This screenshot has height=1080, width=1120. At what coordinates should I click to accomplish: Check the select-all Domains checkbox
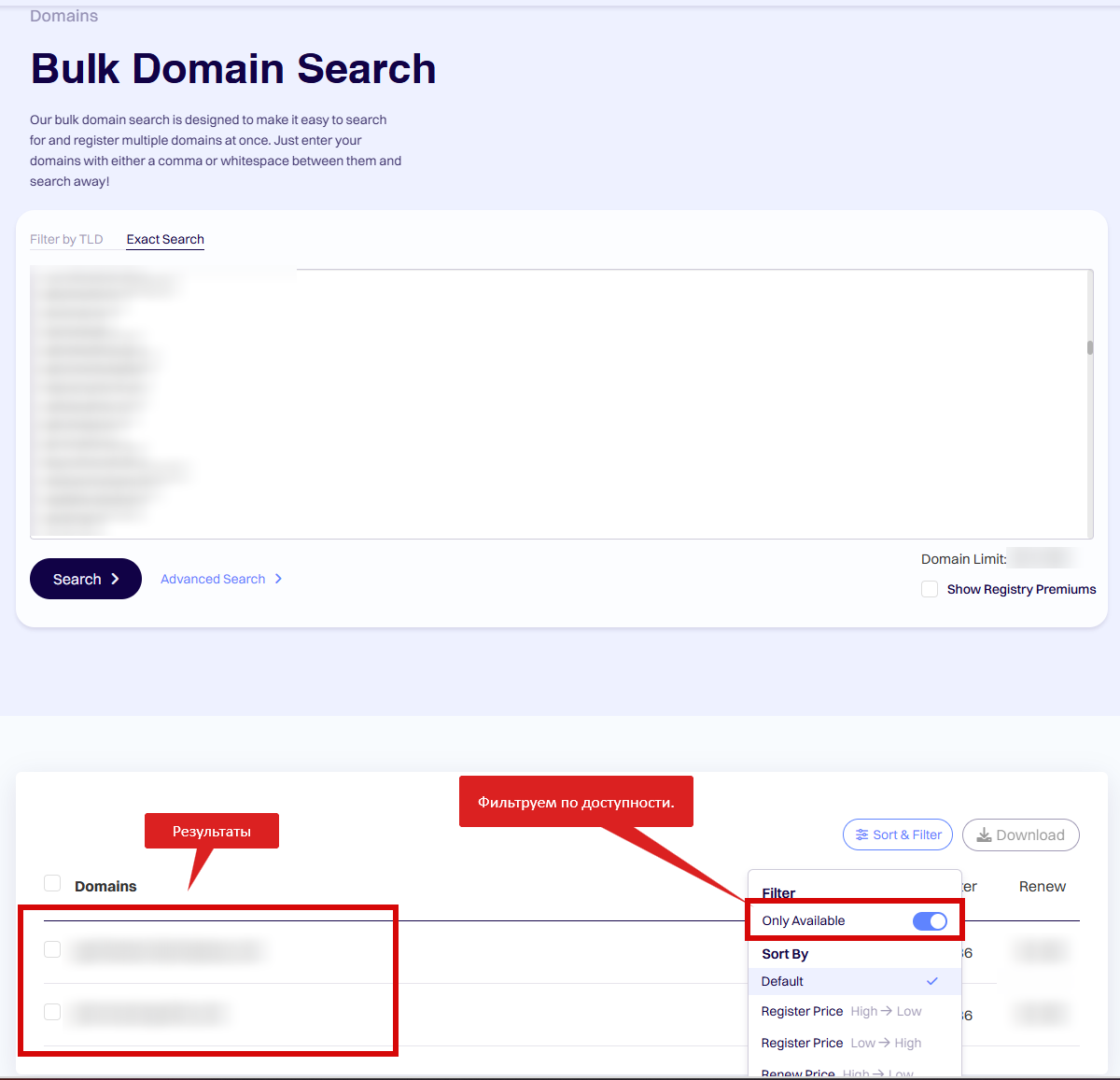(x=52, y=884)
